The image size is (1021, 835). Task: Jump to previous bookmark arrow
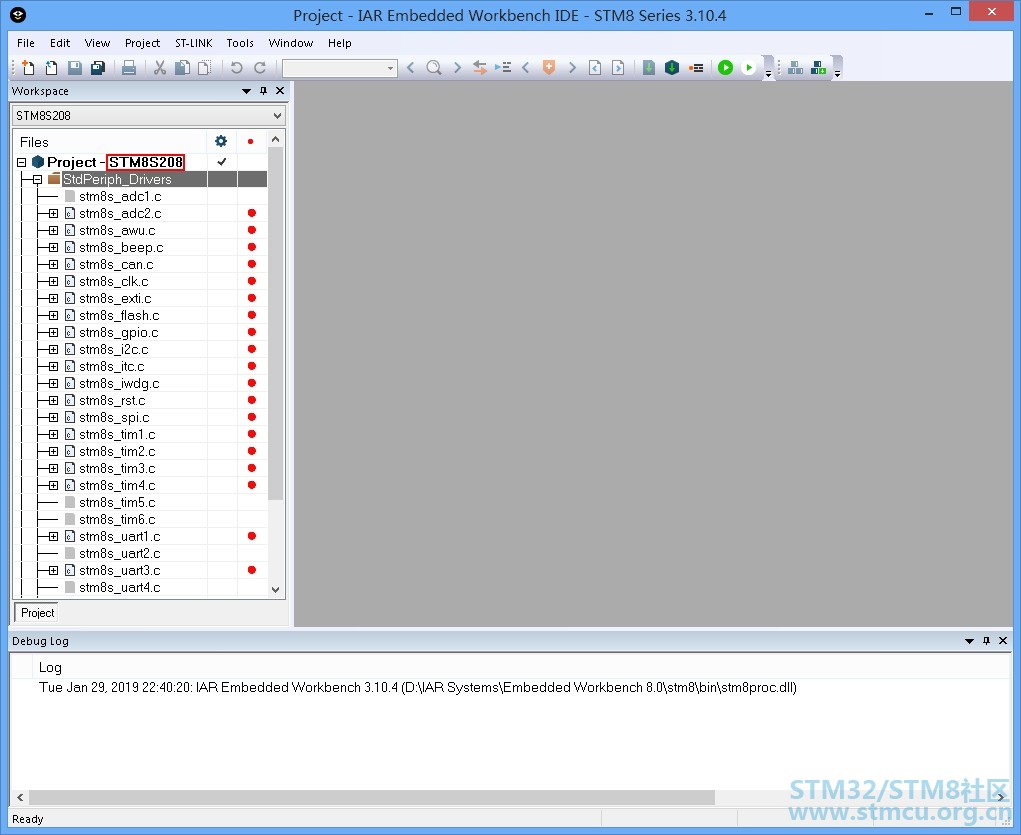coord(525,67)
